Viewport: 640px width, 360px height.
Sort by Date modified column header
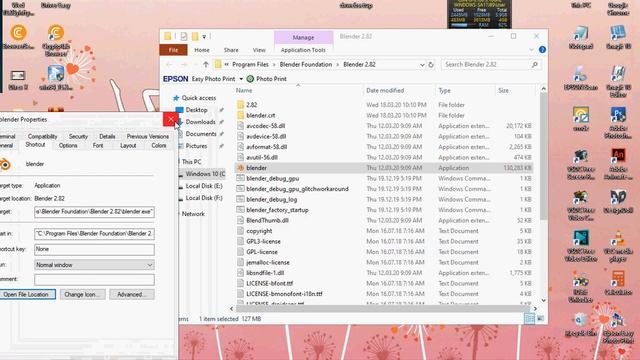[399, 90]
